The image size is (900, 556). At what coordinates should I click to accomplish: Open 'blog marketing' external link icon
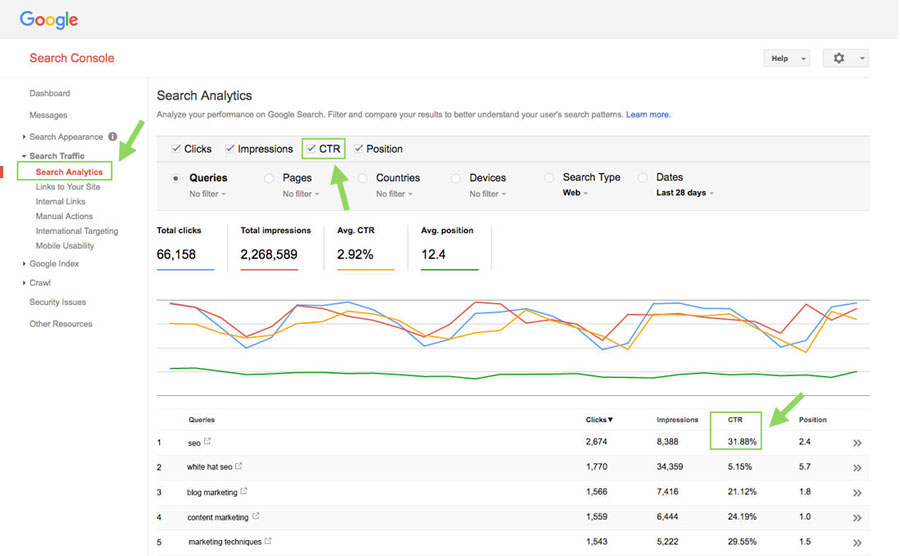coord(243,491)
